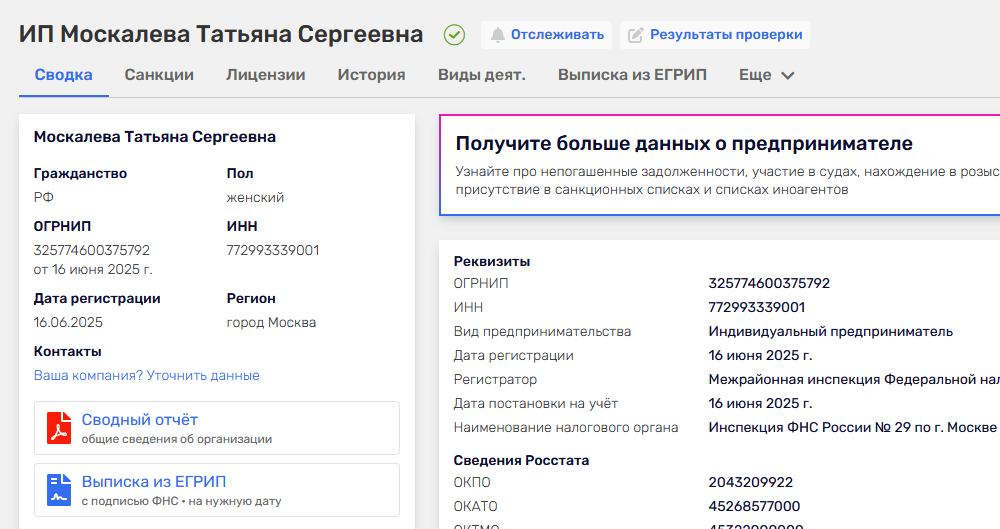Click the ОКПО value 2043209922
The image size is (1000, 529).
coord(751,482)
